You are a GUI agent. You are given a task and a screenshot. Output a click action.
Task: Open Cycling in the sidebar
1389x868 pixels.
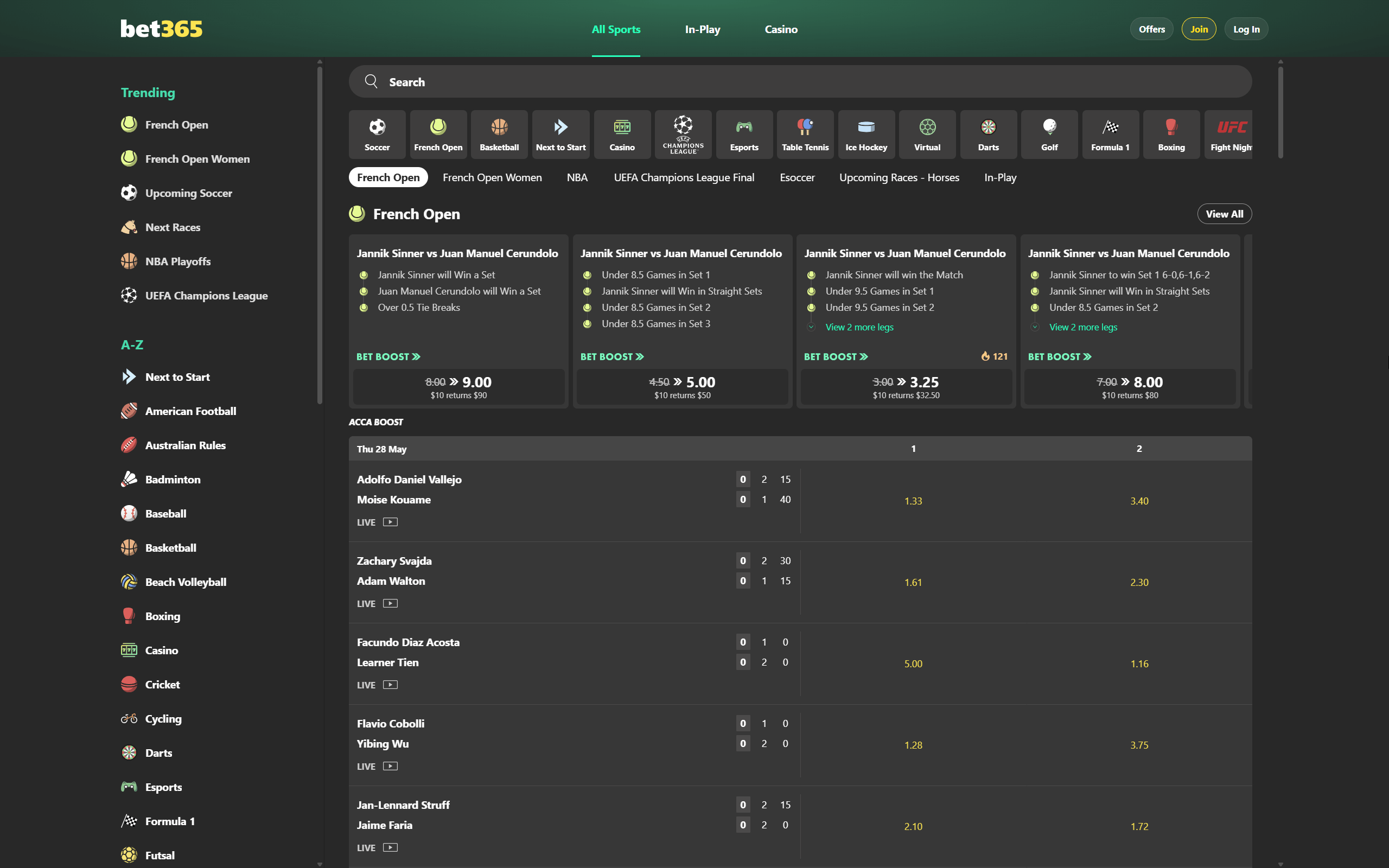tap(151, 718)
